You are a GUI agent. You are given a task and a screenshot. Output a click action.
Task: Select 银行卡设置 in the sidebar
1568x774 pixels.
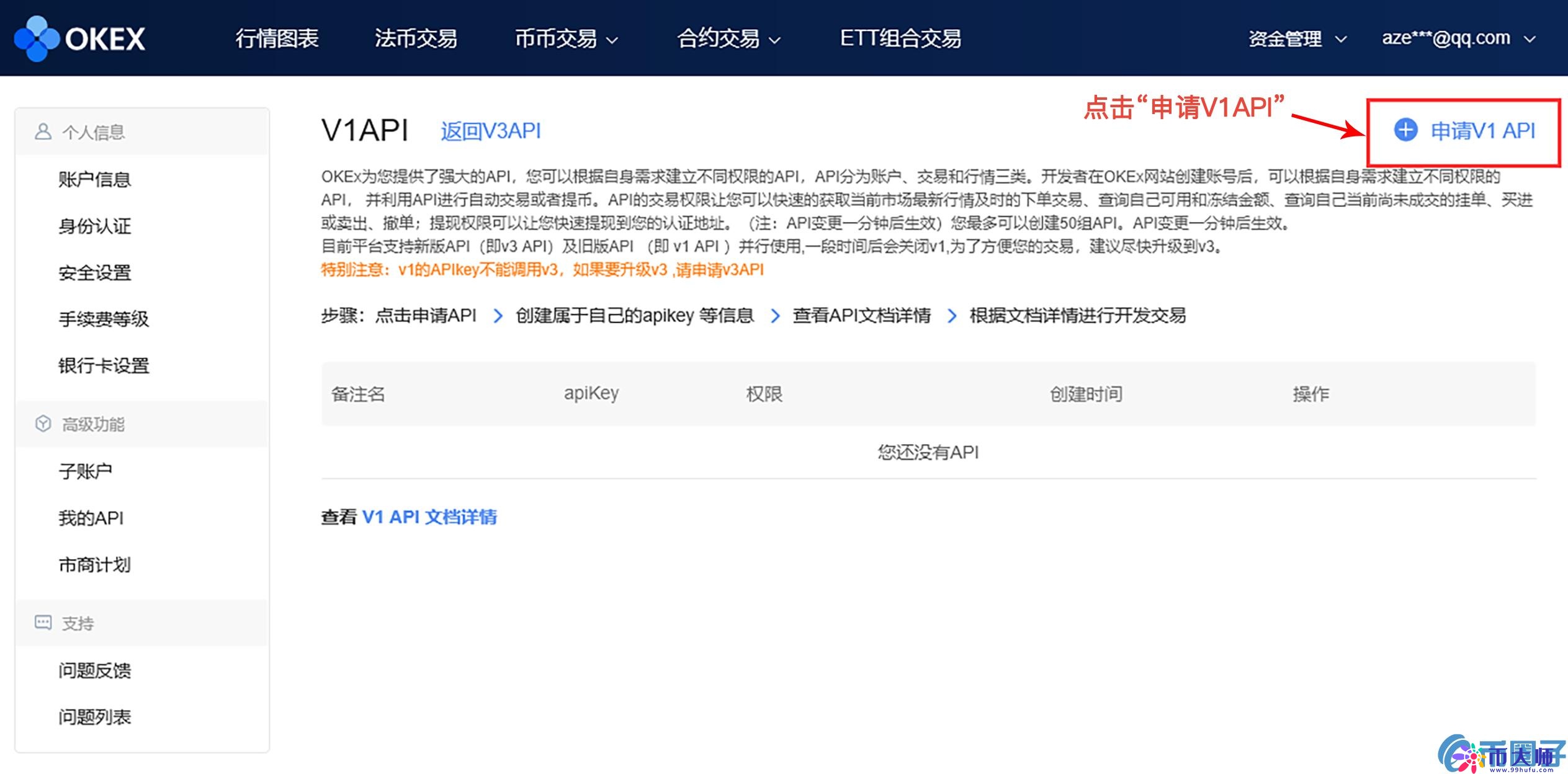point(104,365)
